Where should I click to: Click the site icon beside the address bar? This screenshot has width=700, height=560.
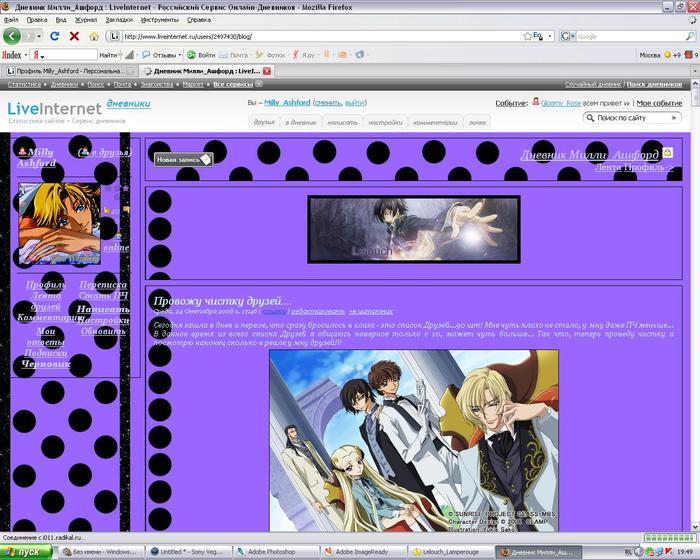tap(115, 36)
